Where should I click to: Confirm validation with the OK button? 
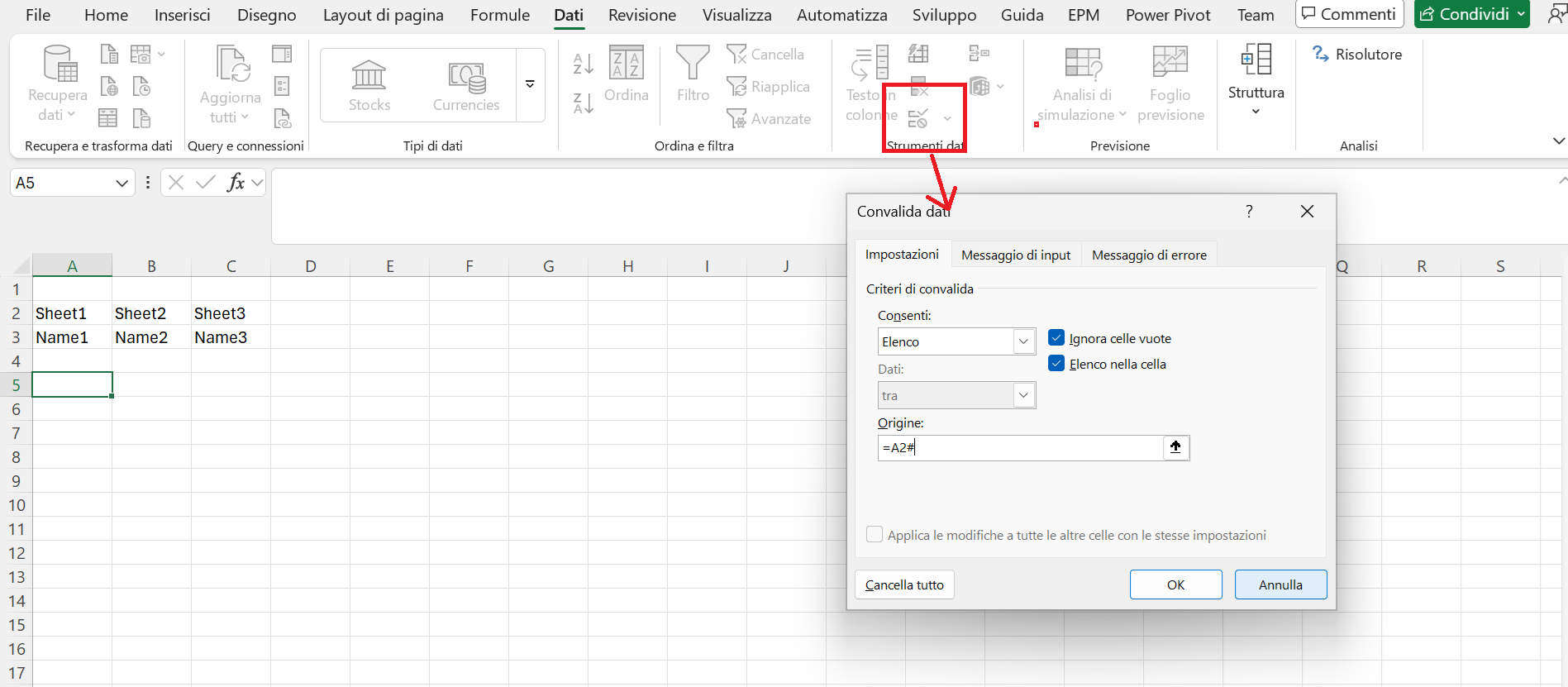click(x=1175, y=584)
